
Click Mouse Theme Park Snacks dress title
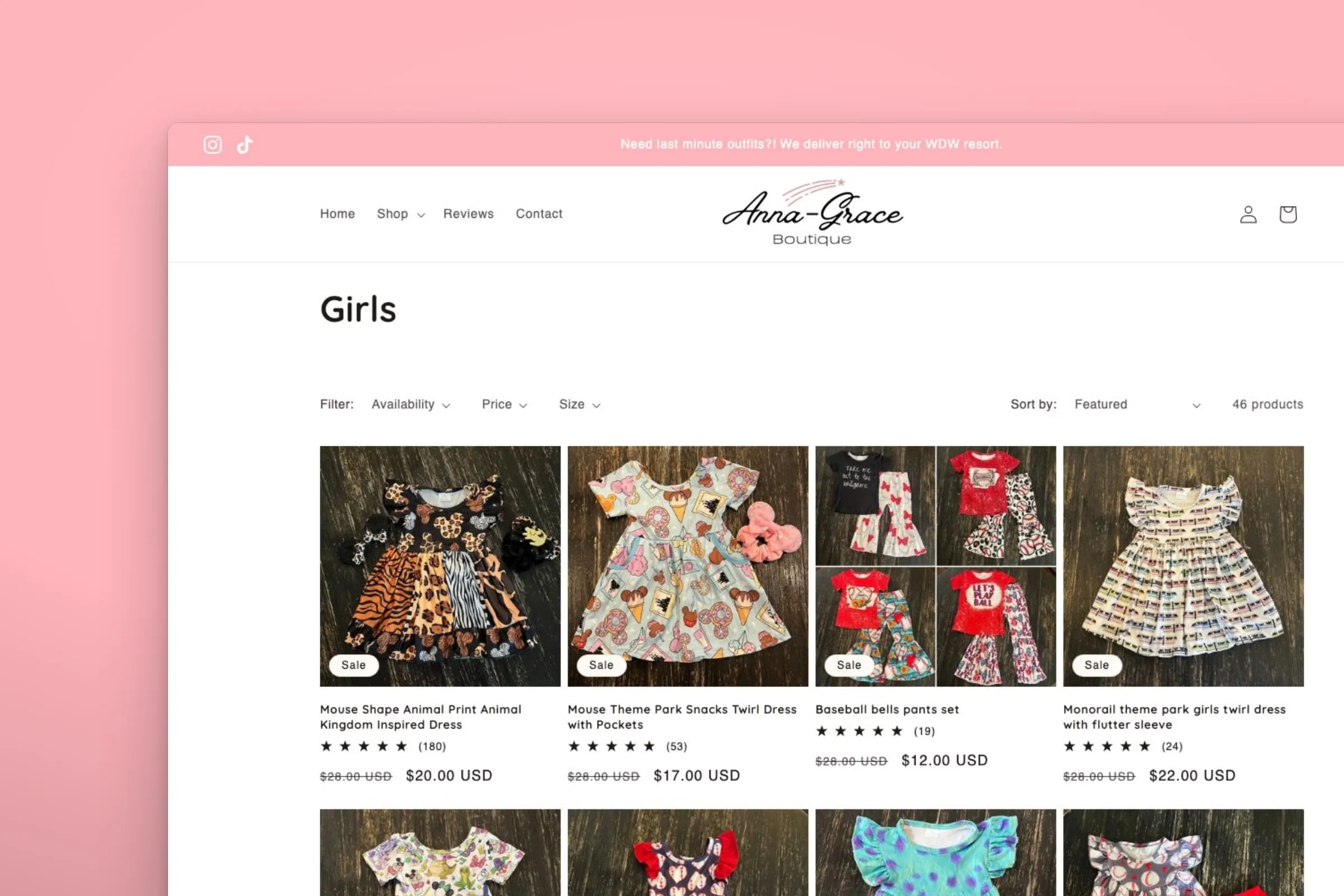(x=682, y=717)
